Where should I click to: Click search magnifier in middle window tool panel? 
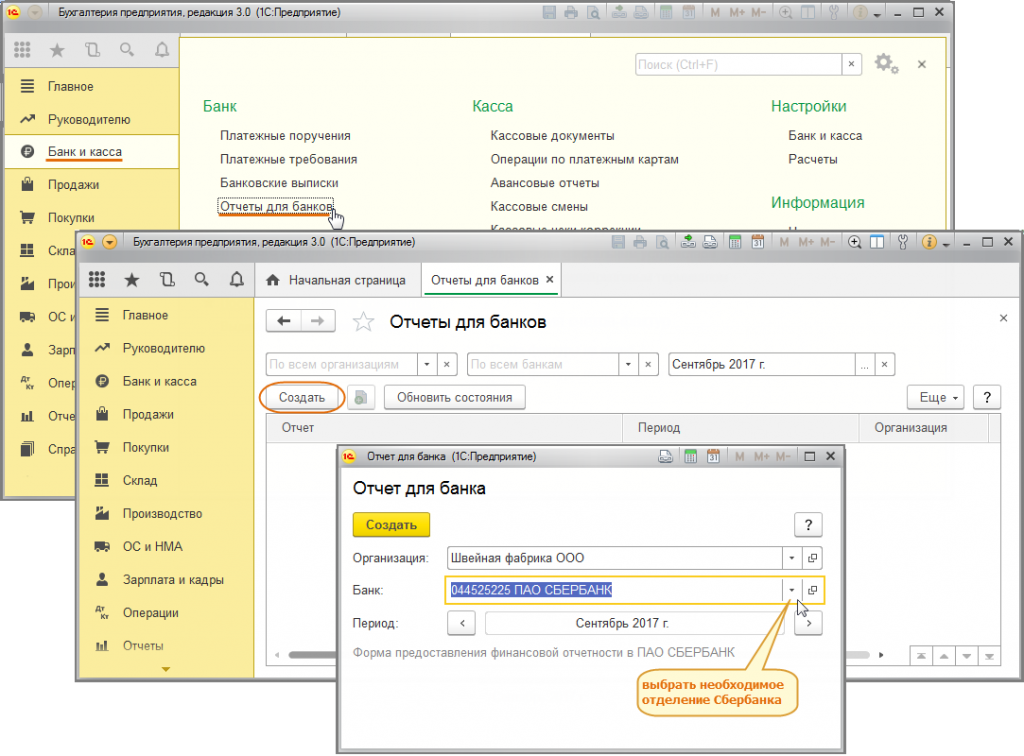pyautogui.click(x=202, y=280)
